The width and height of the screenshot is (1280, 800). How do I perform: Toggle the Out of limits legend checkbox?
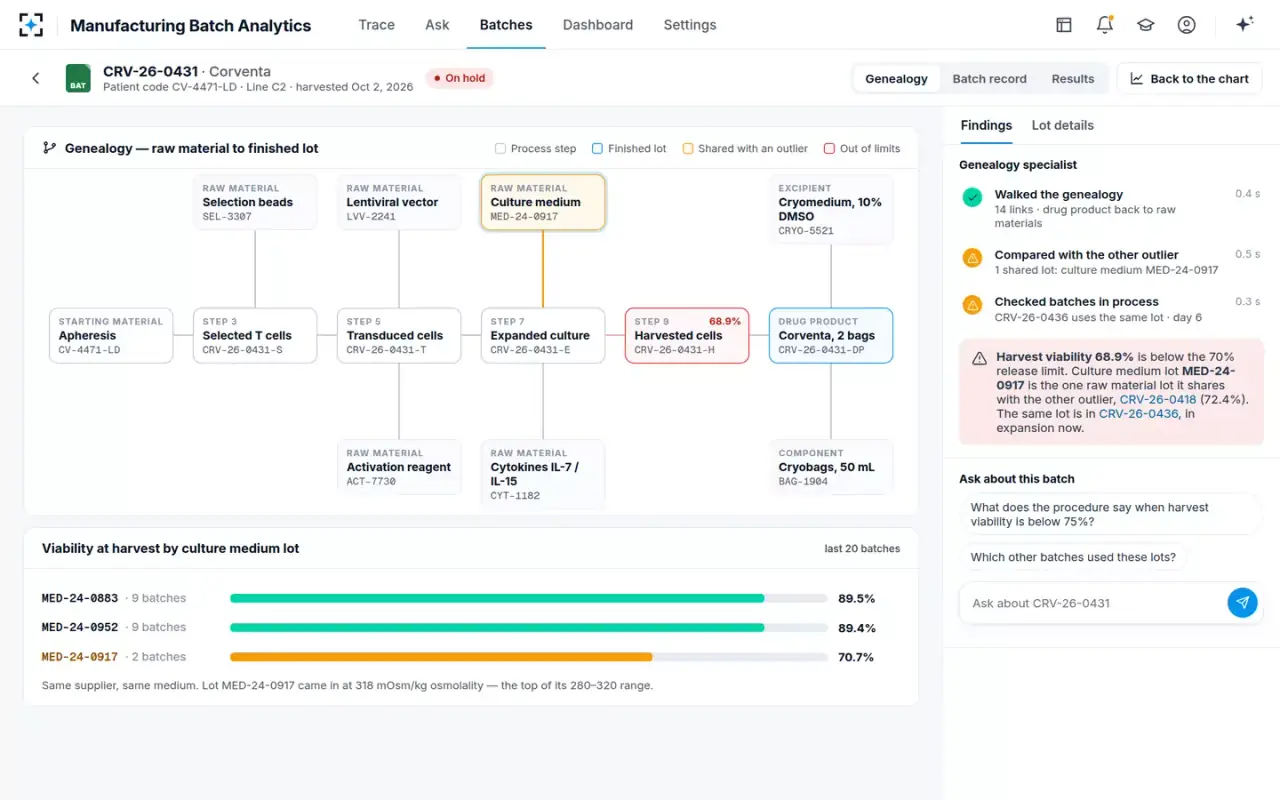(x=829, y=149)
